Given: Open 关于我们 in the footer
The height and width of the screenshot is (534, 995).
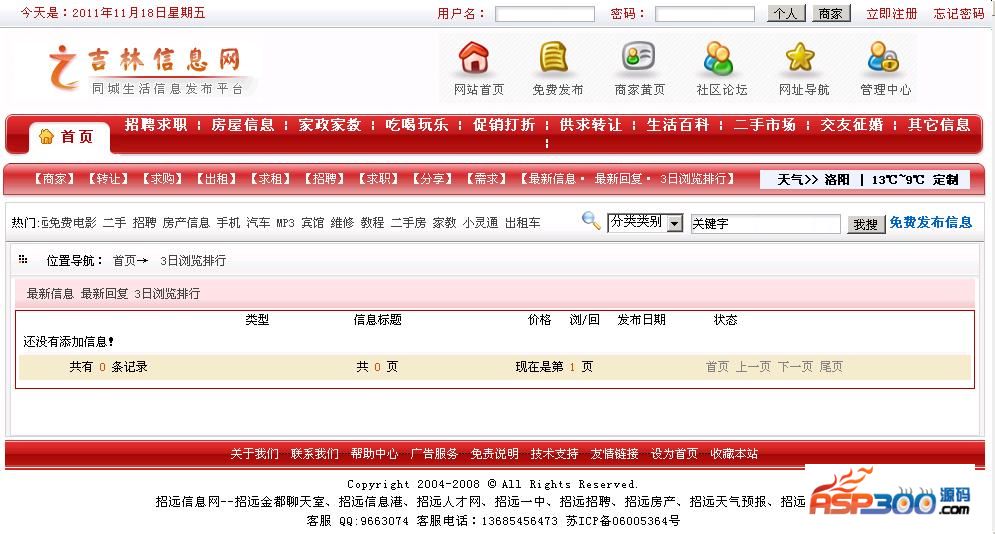Looking at the screenshot, I should (254, 453).
